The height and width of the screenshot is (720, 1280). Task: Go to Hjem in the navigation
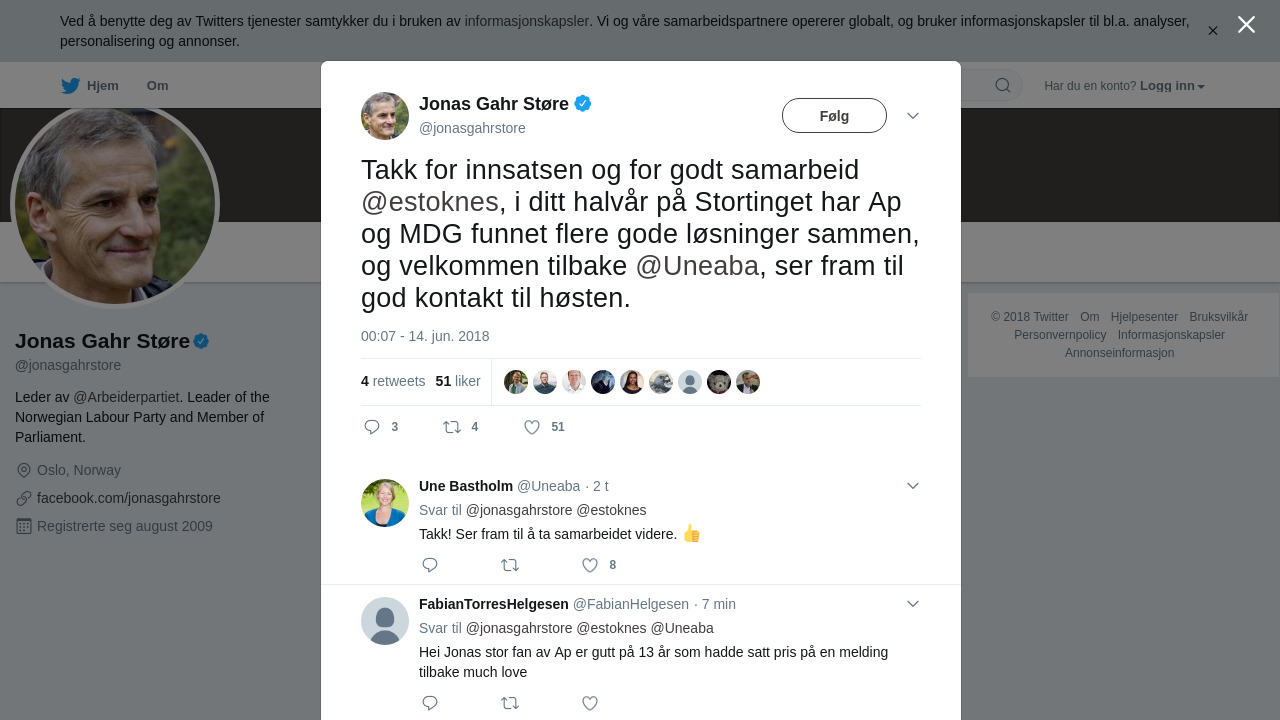coord(102,86)
